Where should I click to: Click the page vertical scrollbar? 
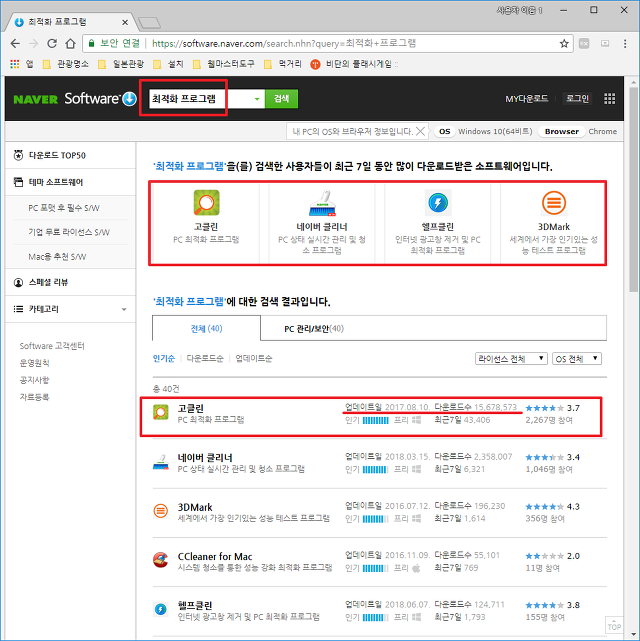[633, 189]
